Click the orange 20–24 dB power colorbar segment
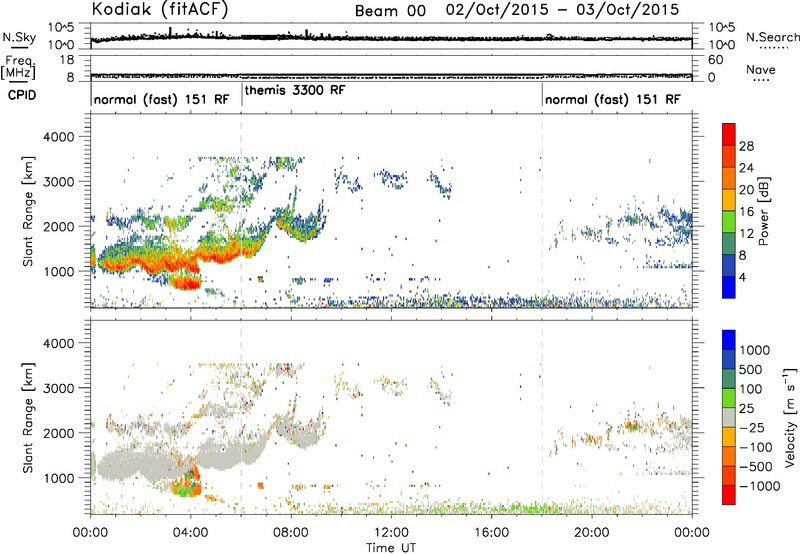Screen dimensions: 800x554 point(729,178)
